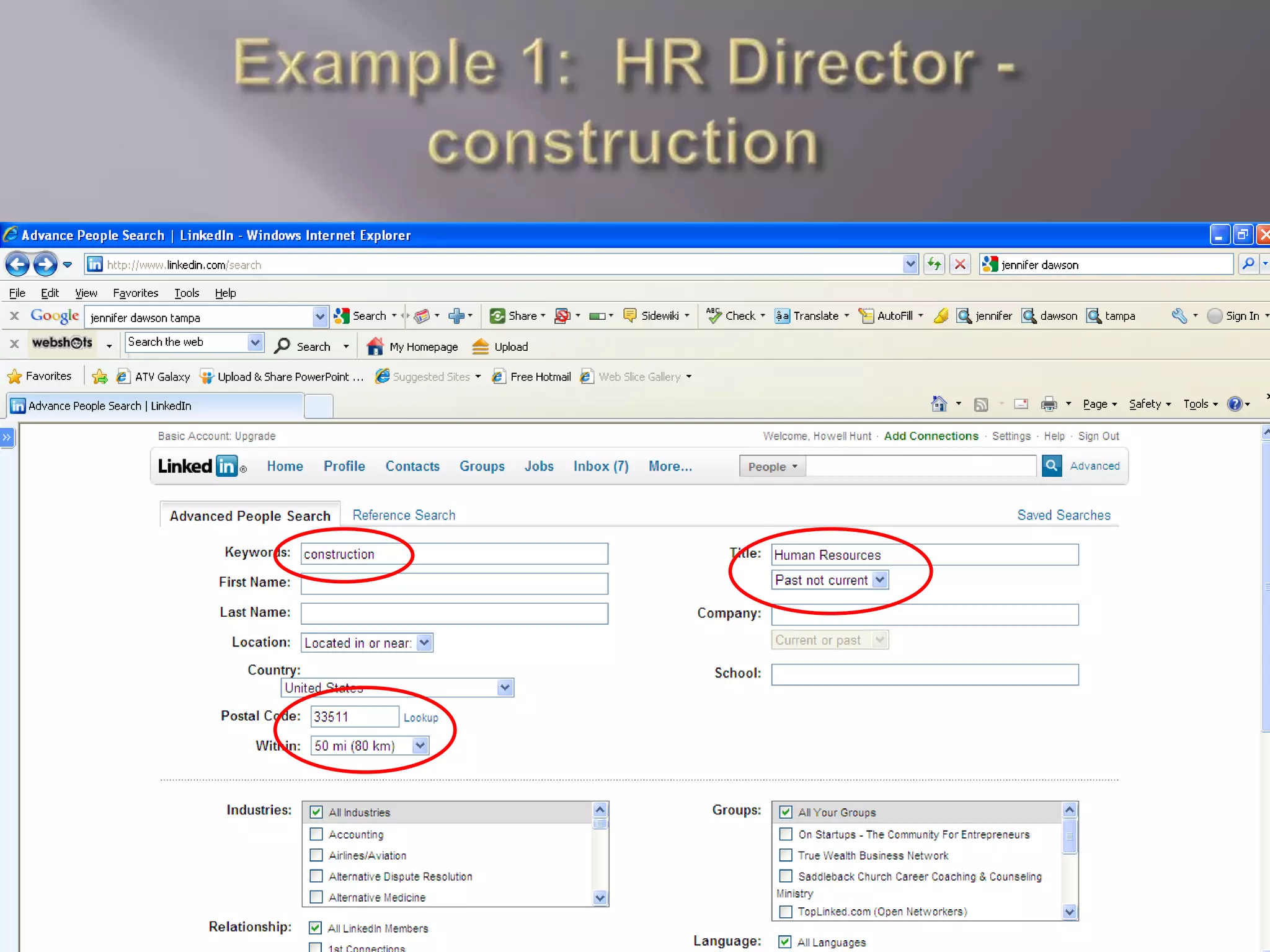
Task: Open the IE Page command dropdown
Action: tap(1099, 404)
